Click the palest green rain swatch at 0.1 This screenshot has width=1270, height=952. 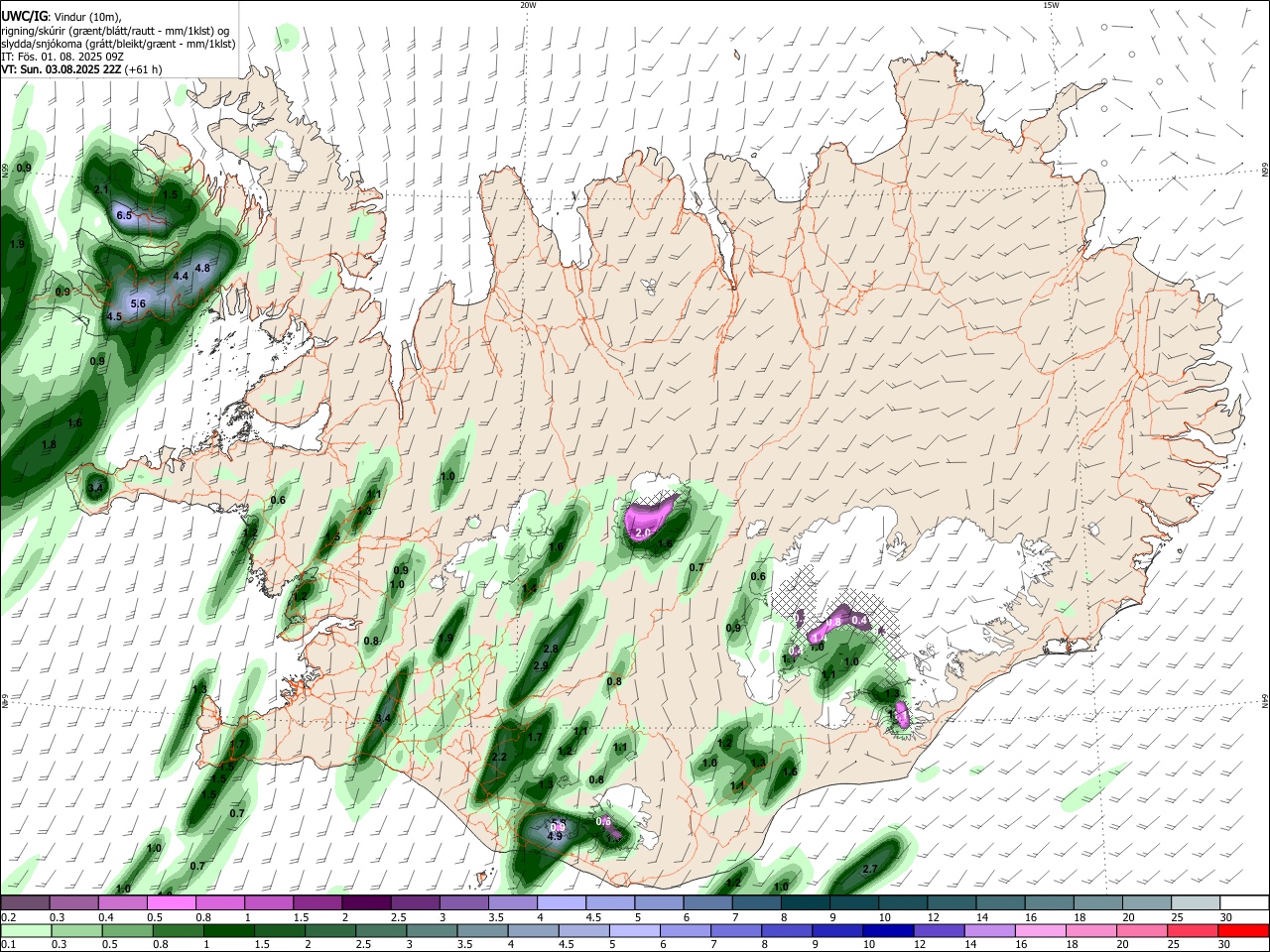[x=26, y=931]
